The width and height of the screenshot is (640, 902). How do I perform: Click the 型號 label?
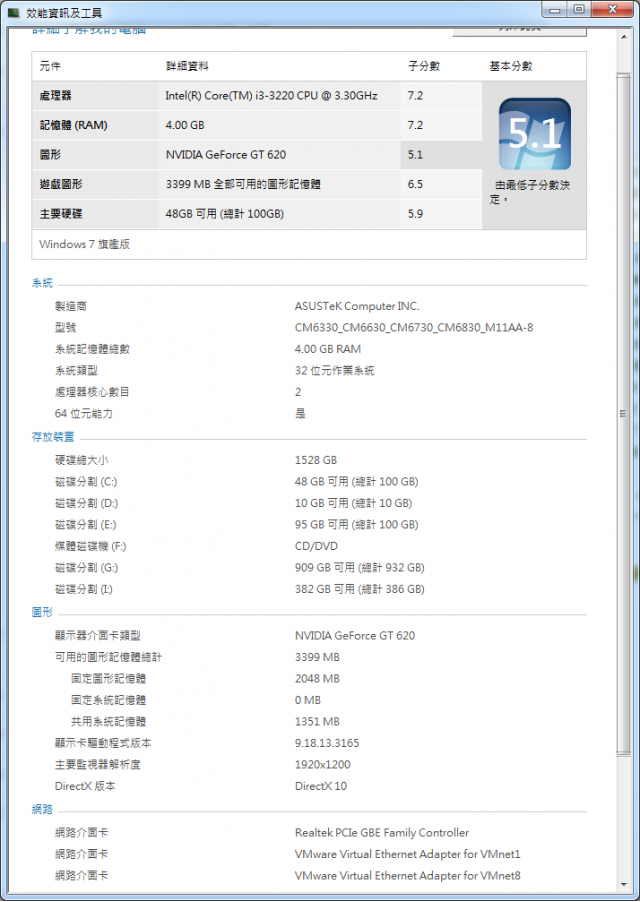pos(66,327)
